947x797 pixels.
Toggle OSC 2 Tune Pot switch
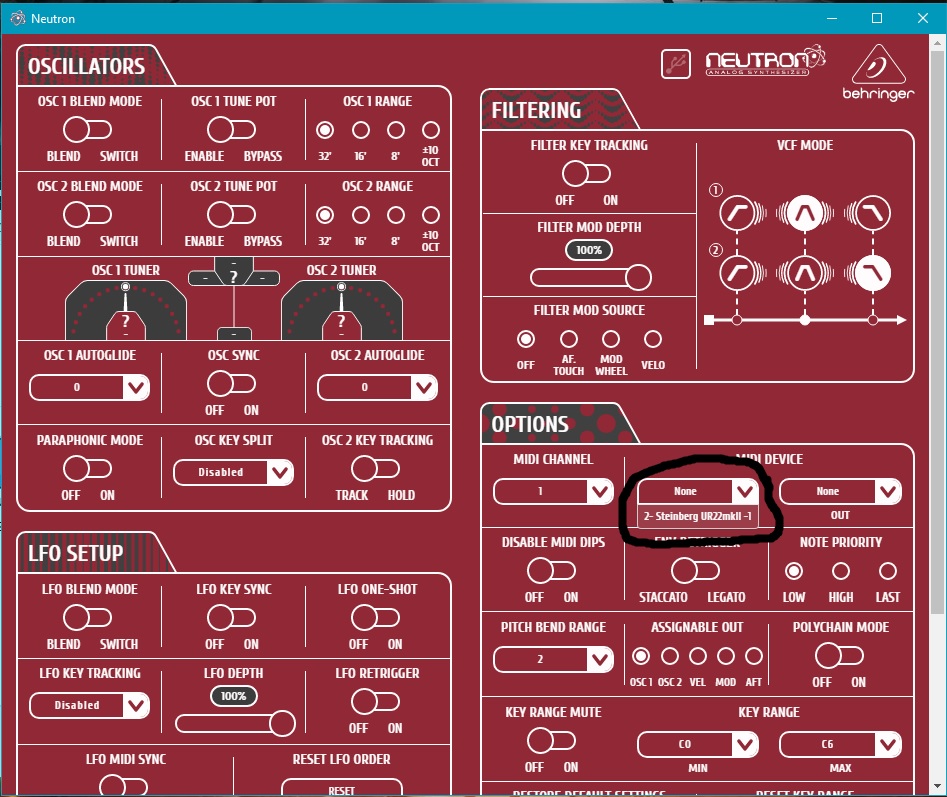(231, 214)
